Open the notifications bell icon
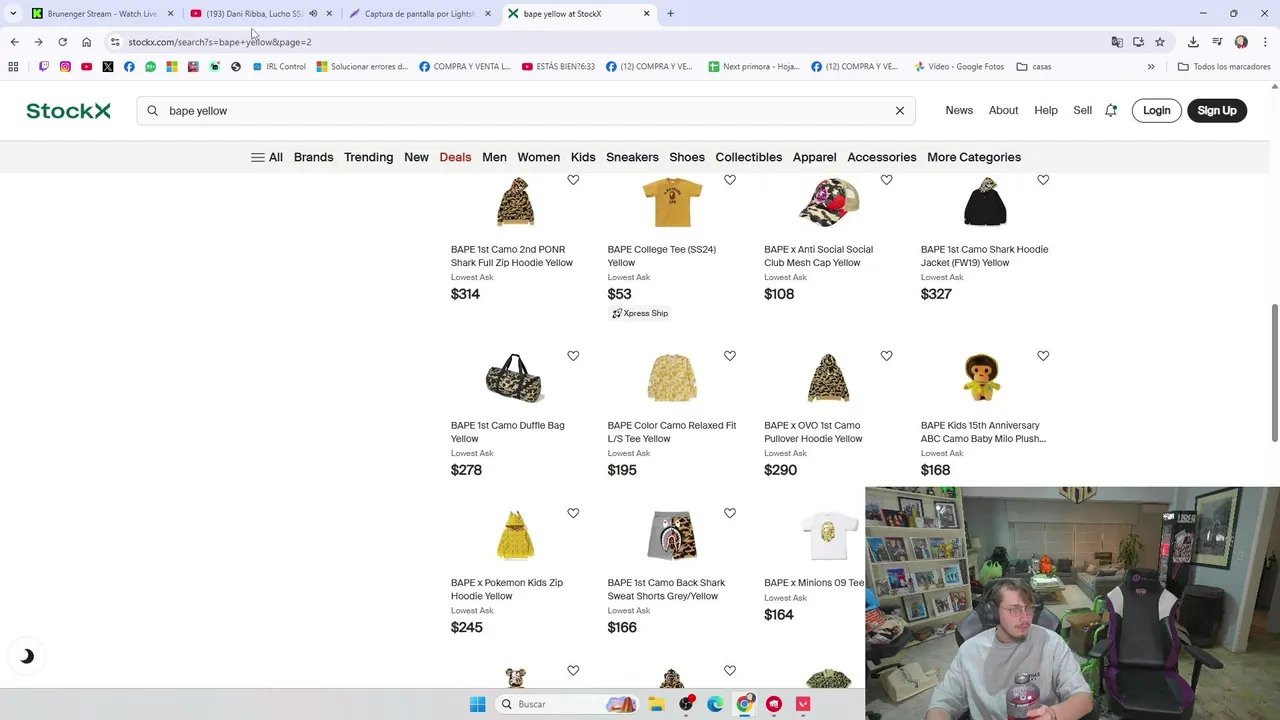Image resolution: width=1280 pixels, height=720 pixels. (x=1110, y=111)
